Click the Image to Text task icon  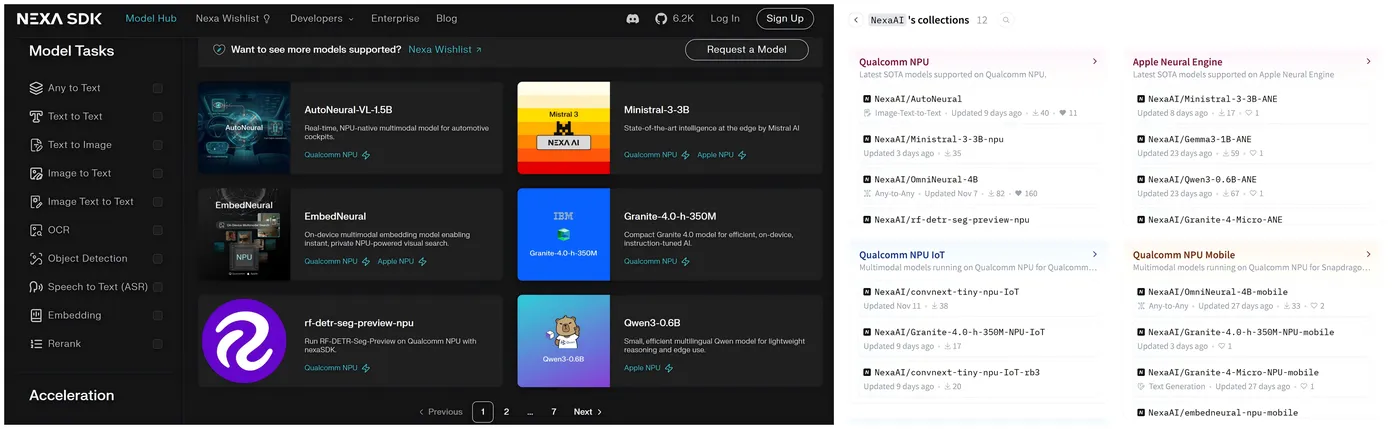pyautogui.click(x=36, y=173)
